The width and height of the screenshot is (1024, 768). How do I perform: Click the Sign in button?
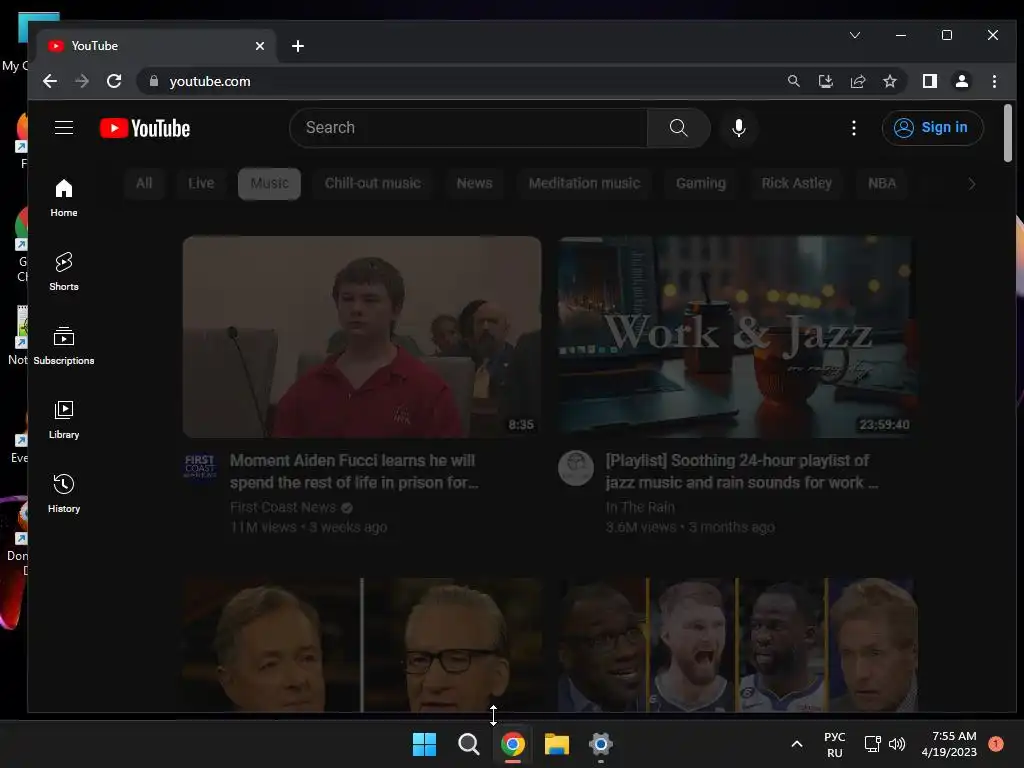[932, 127]
